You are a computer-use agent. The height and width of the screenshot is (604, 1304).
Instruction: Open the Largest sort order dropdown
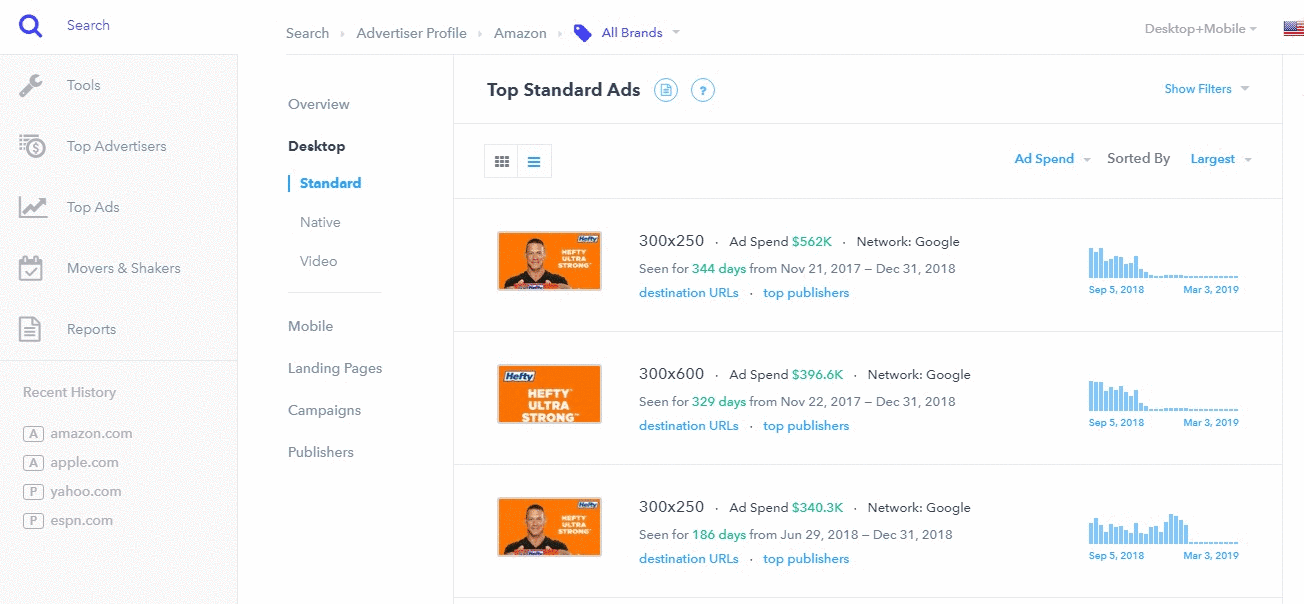pyautogui.click(x=1221, y=159)
